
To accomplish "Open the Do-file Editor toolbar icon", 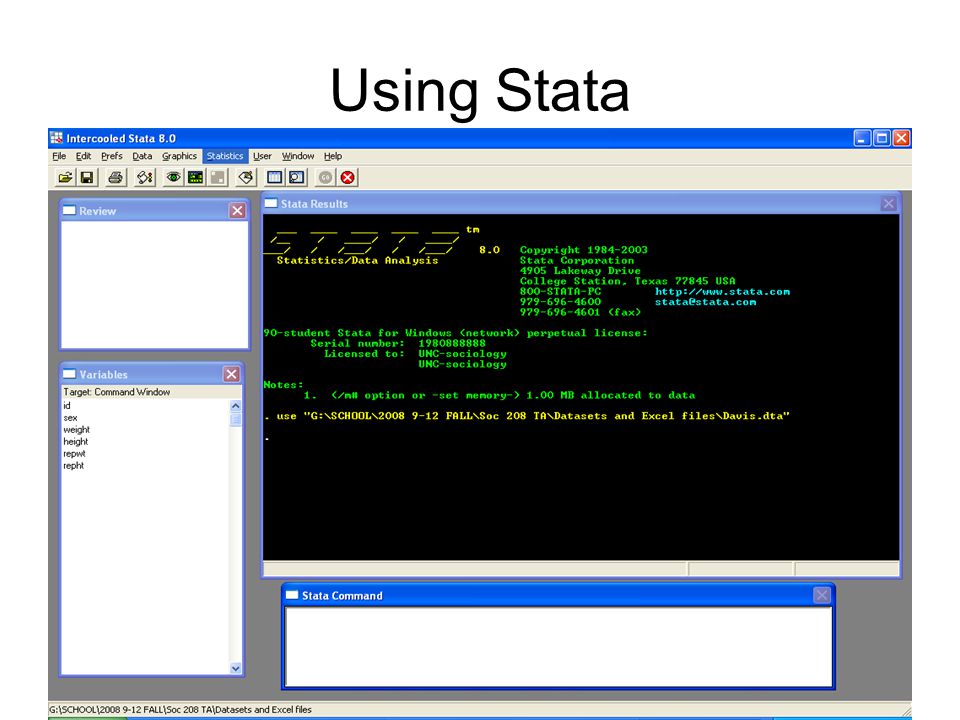I will pos(246,178).
